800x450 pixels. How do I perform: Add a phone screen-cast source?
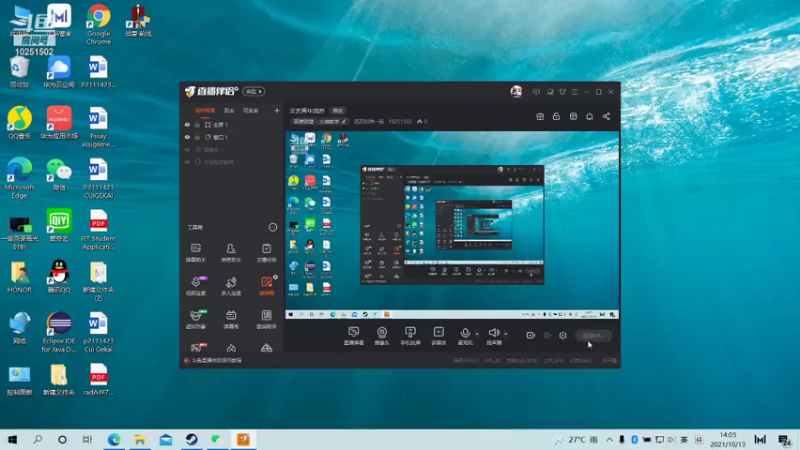[410, 336]
